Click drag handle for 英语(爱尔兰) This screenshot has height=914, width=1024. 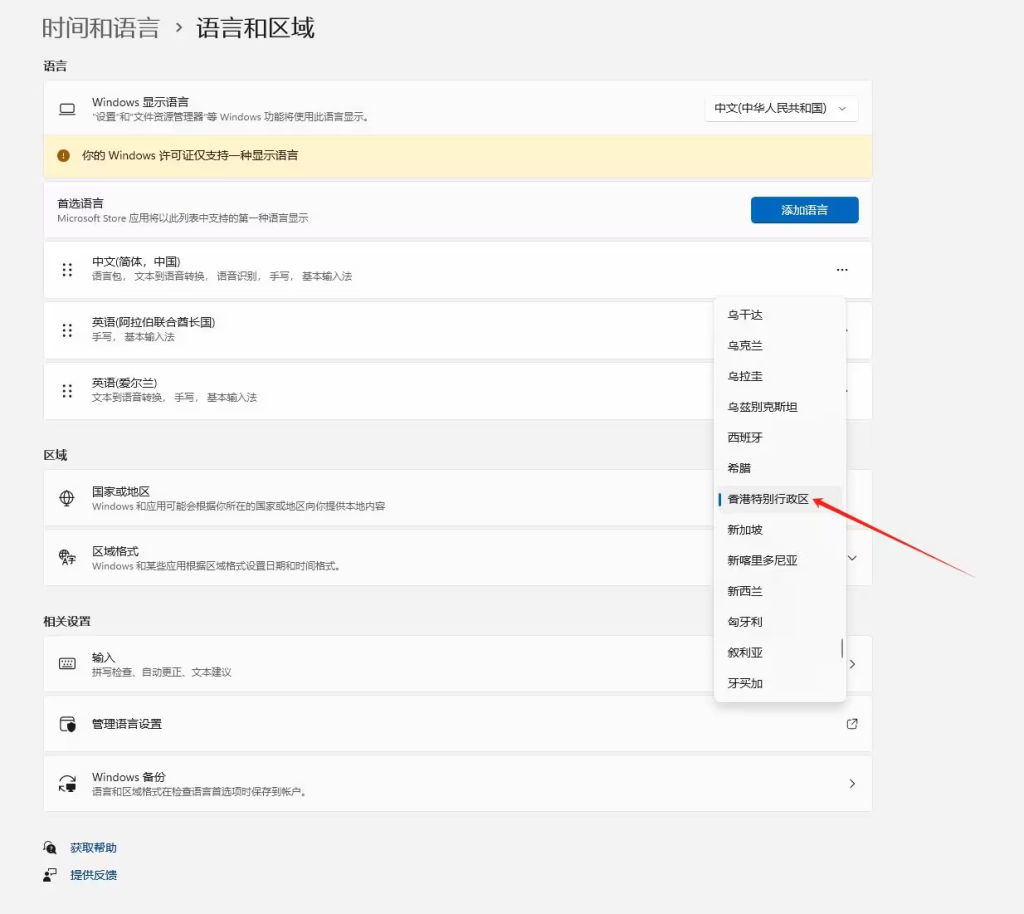(67, 390)
